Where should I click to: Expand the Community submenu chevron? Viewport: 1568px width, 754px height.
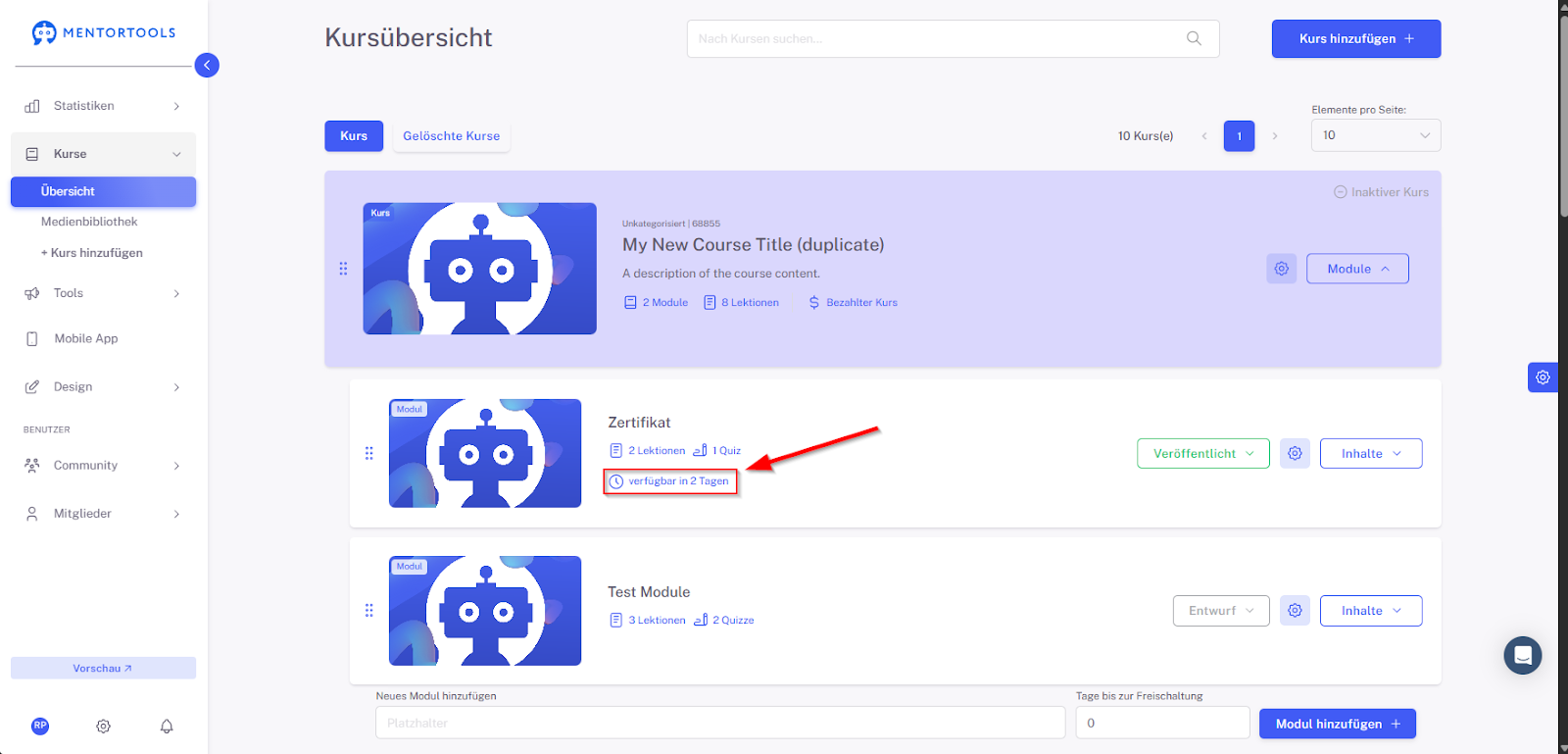click(176, 466)
